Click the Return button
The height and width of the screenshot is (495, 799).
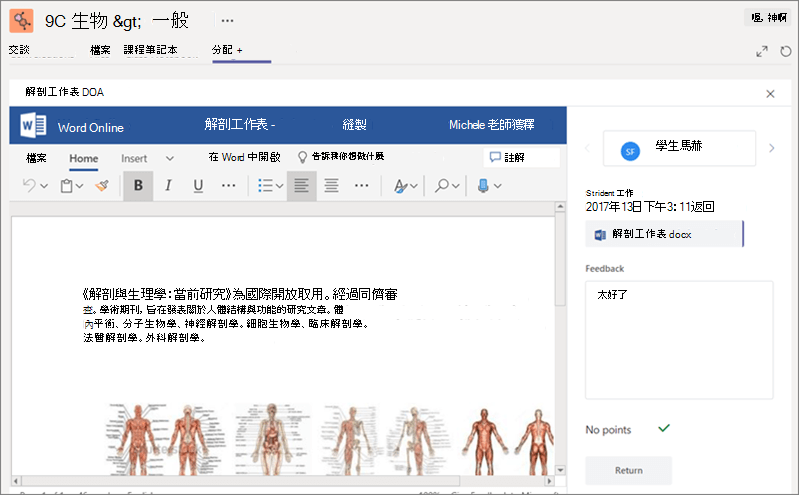click(x=628, y=470)
